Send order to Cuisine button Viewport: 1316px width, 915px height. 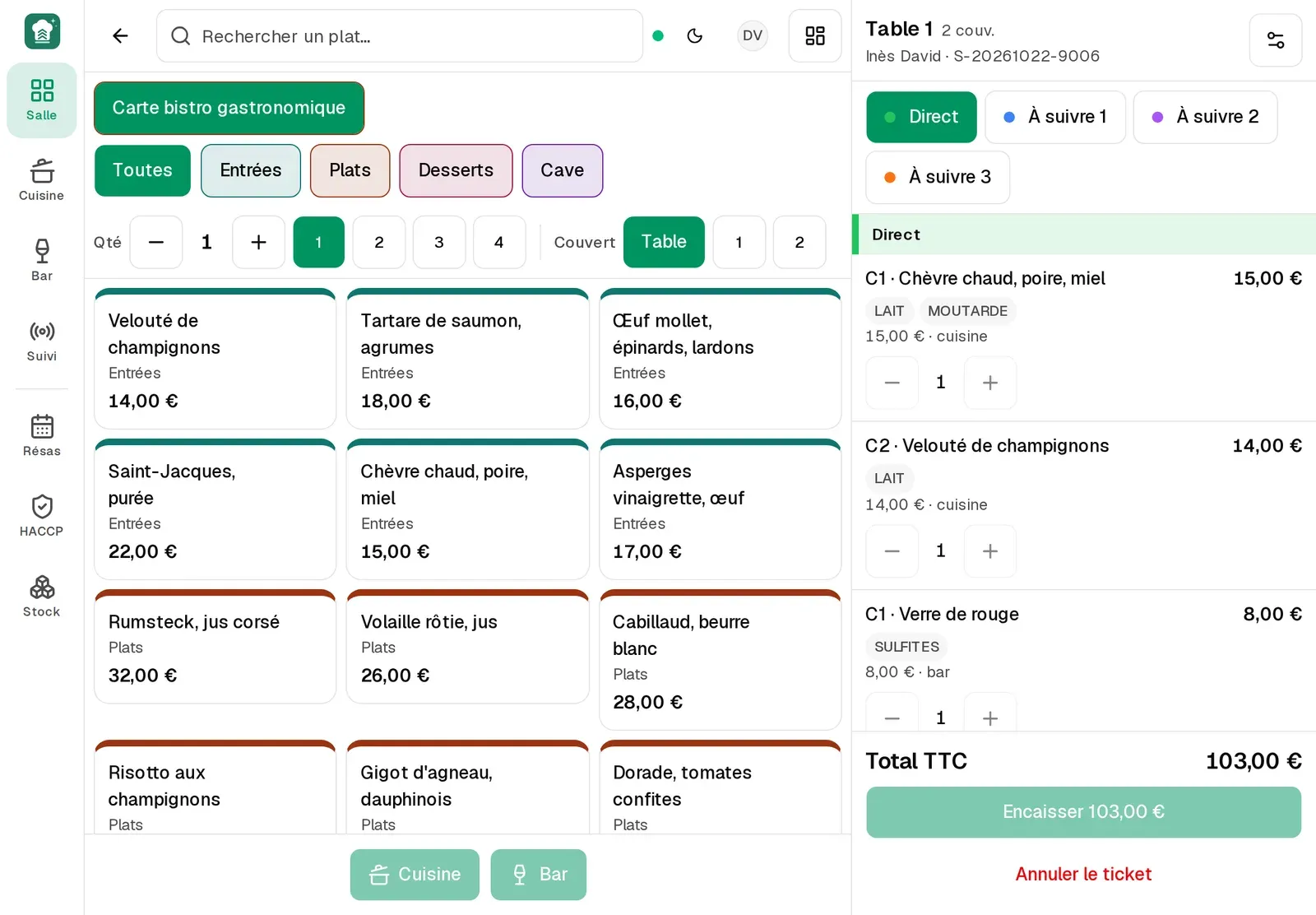[415, 875]
